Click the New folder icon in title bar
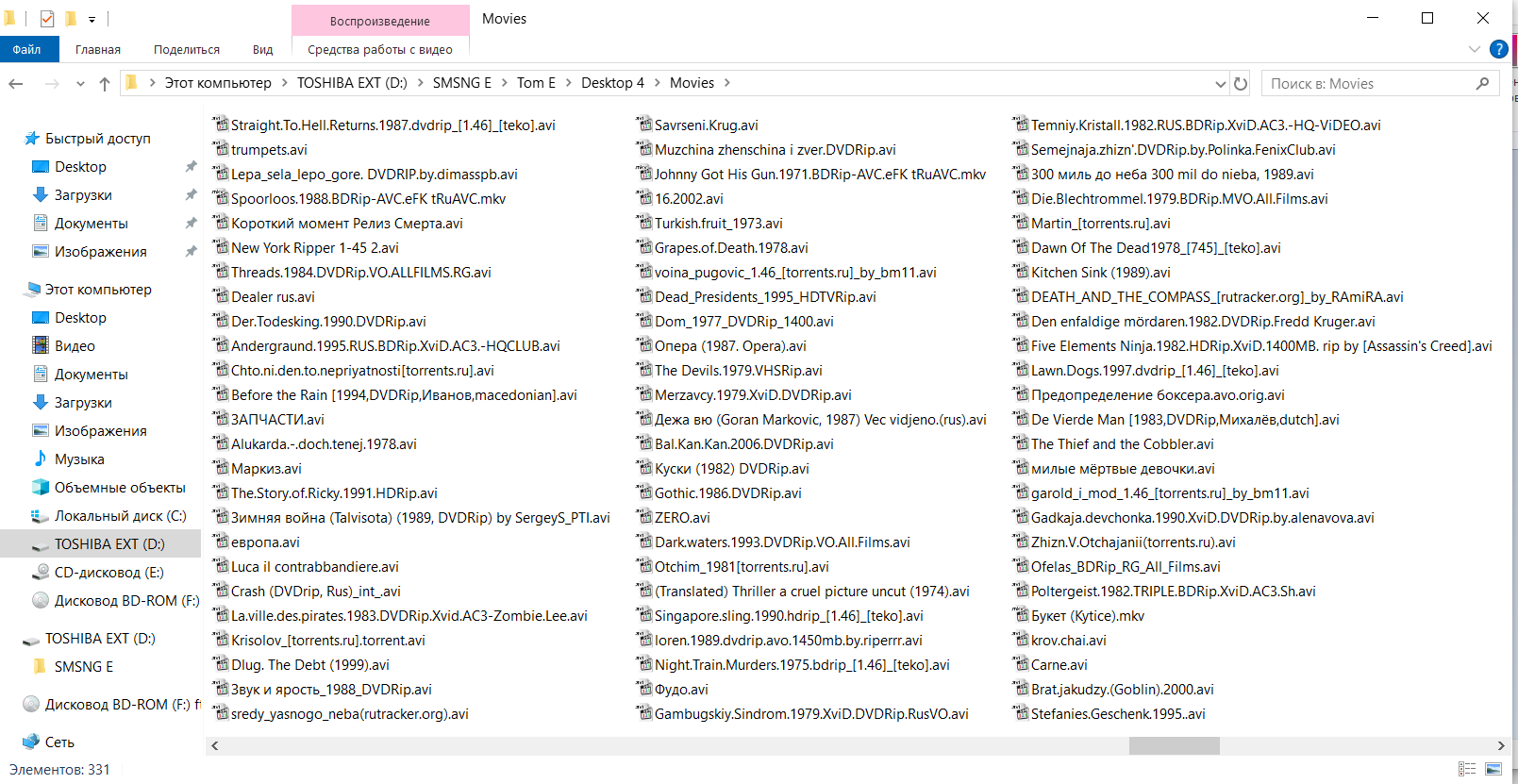This screenshot has height=784, width=1518. 71,18
